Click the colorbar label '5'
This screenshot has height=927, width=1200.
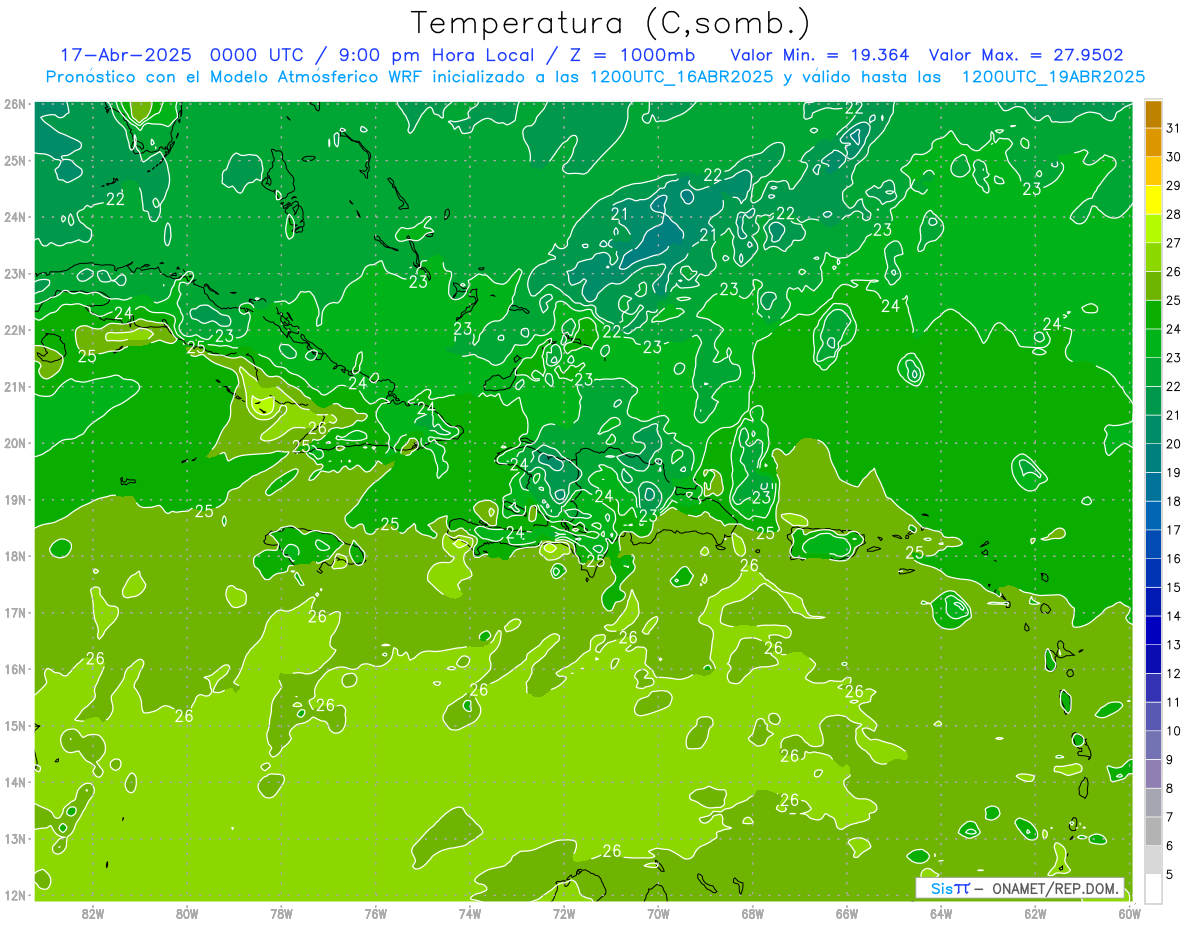[1170, 874]
